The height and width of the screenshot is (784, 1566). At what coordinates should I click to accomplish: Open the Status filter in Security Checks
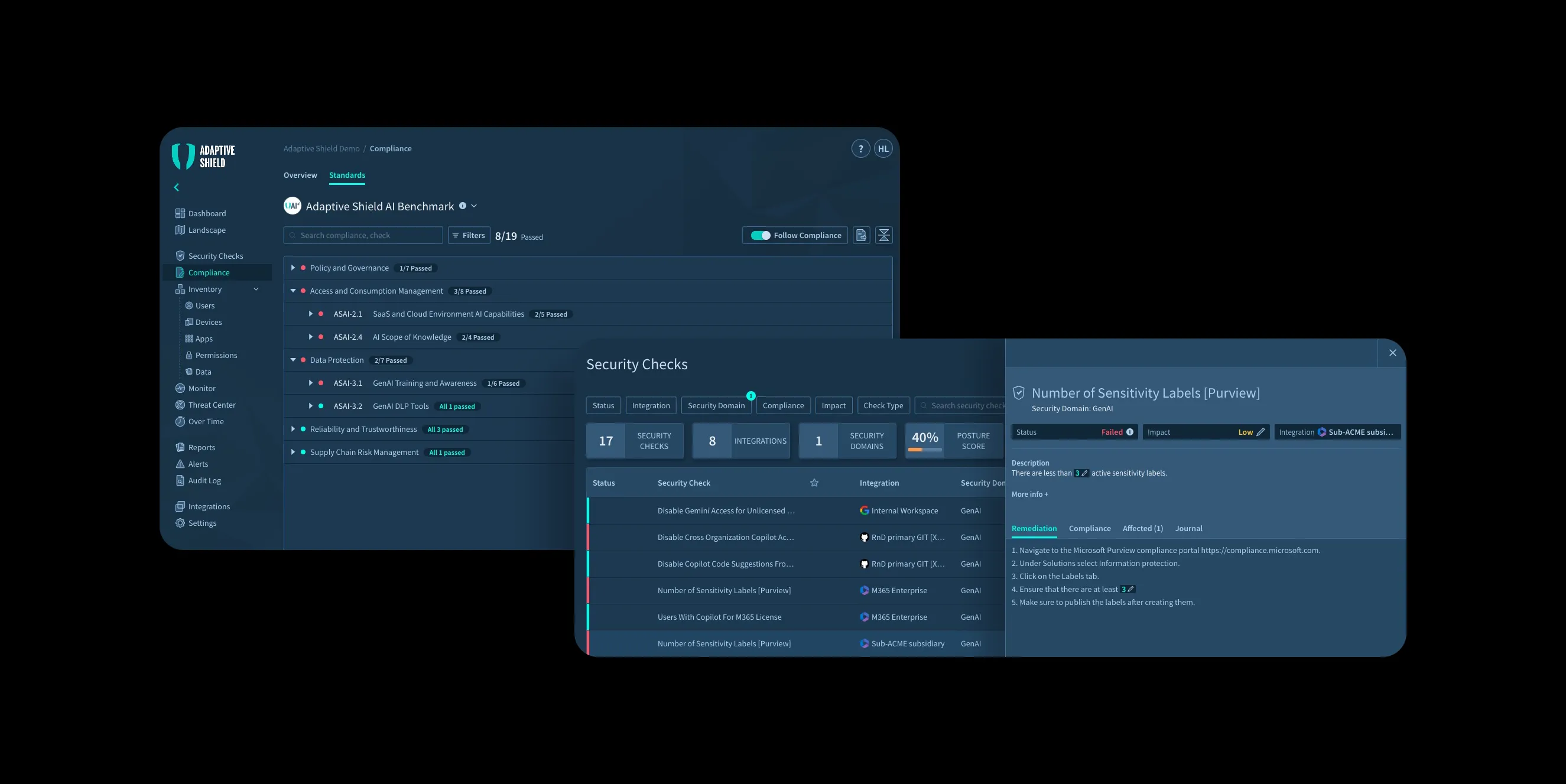coord(603,405)
